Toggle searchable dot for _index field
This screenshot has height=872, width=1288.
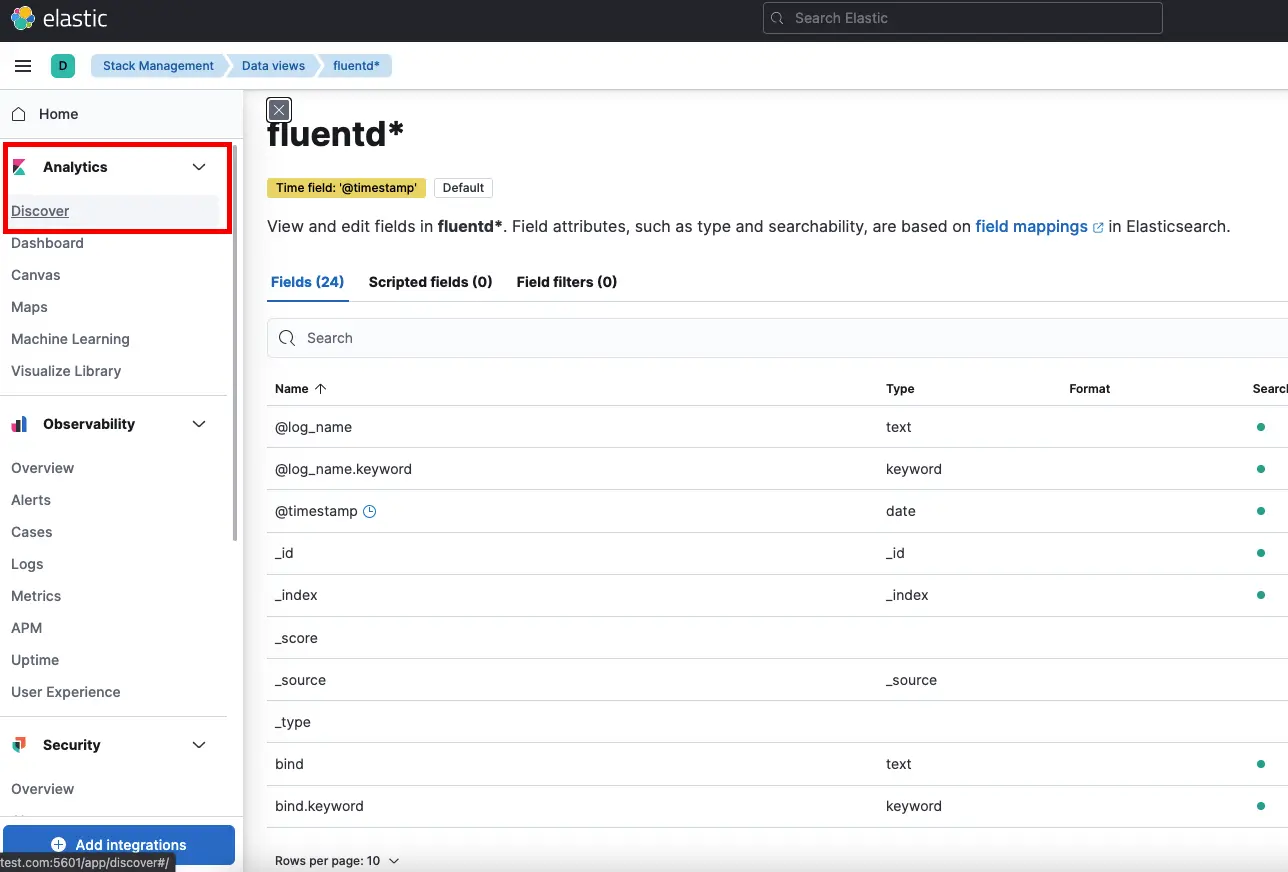[x=1262, y=595]
